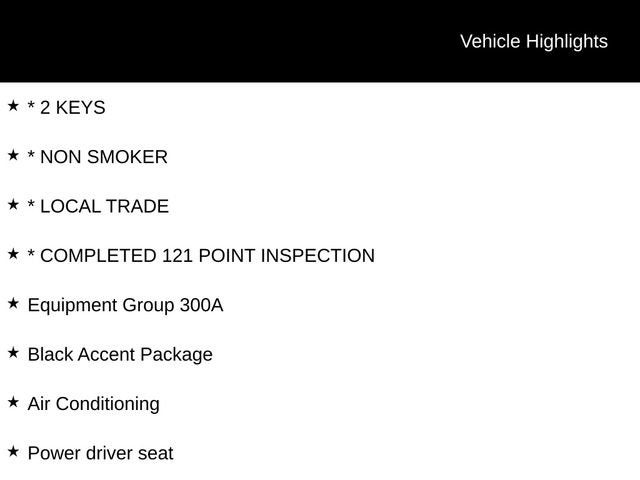The width and height of the screenshot is (640, 480).
Task: Click the star icon beside 2 KEYS
Action: [x=13, y=106]
